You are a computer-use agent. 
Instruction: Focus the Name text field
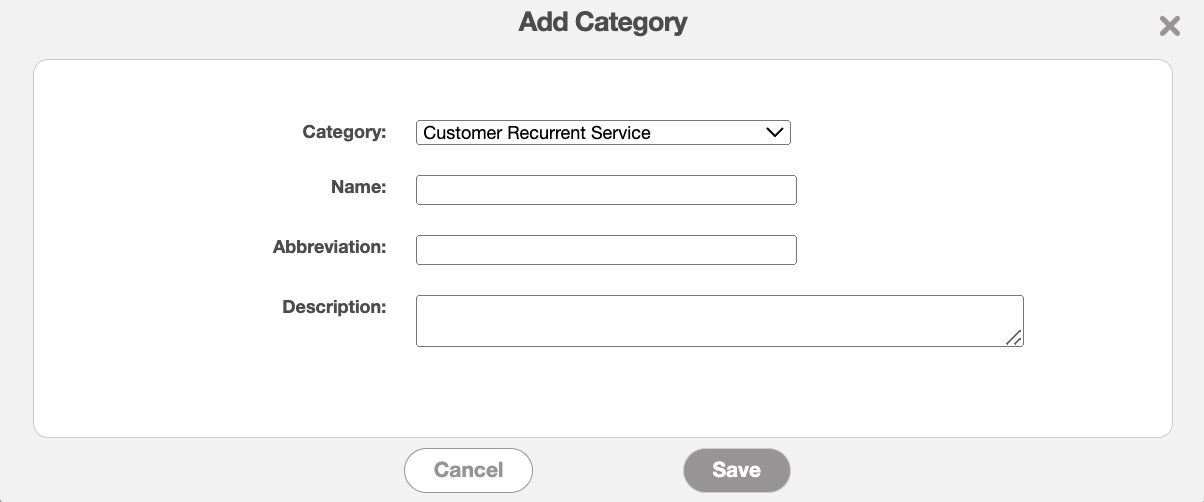[x=605, y=190]
